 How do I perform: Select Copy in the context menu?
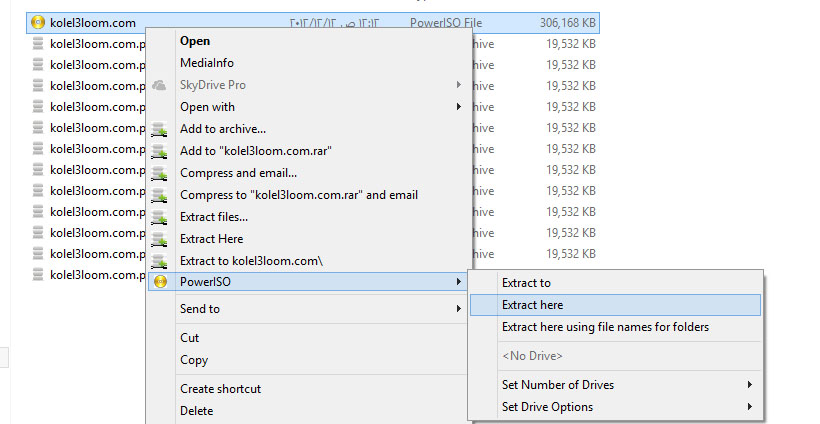pos(194,360)
